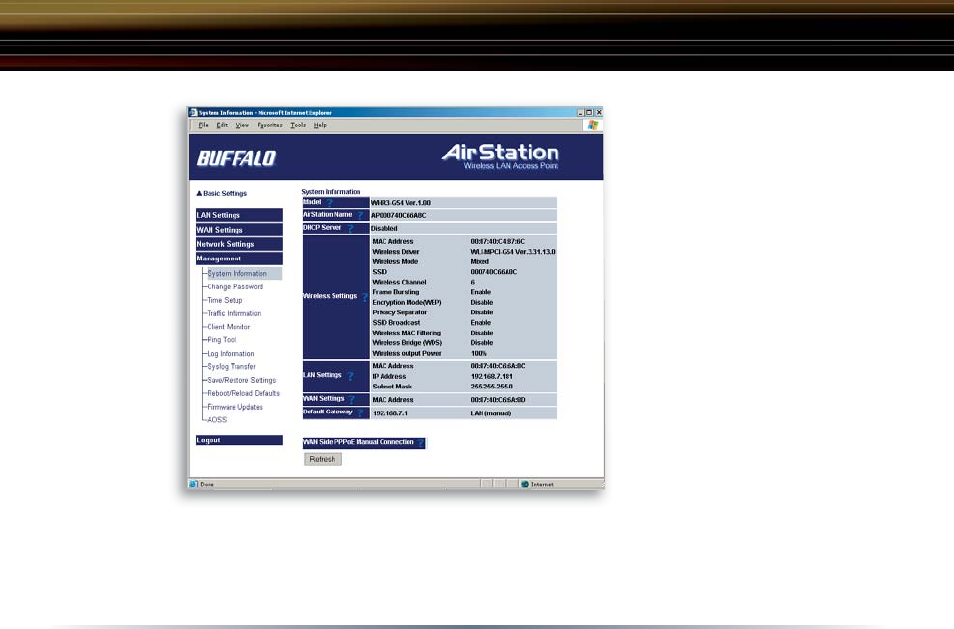
Task: Open Client Monitor page
Action: pos(229,327)
